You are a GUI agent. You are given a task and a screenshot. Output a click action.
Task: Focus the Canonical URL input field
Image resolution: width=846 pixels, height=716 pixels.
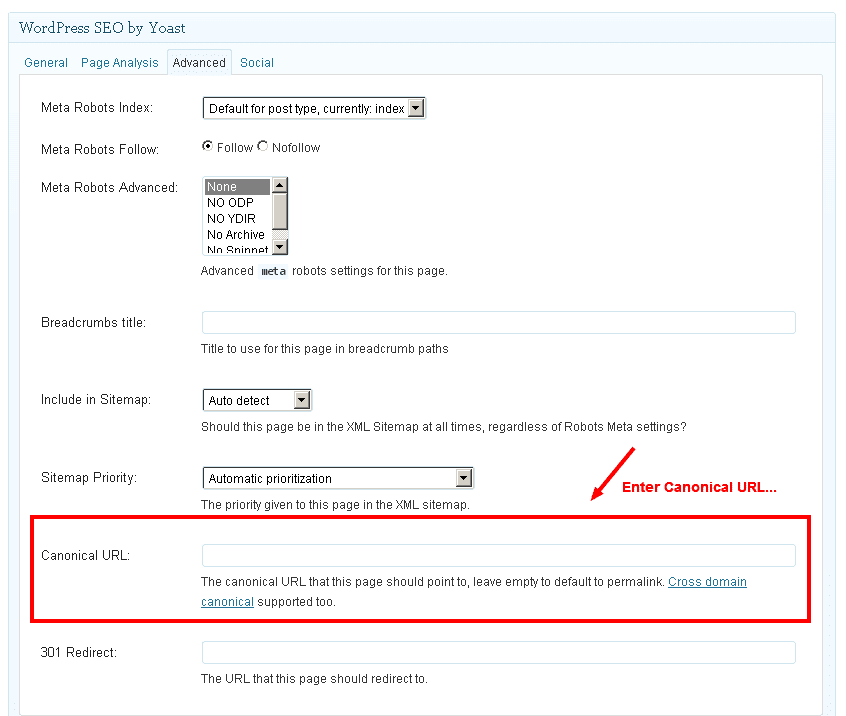tap(499, 556)
